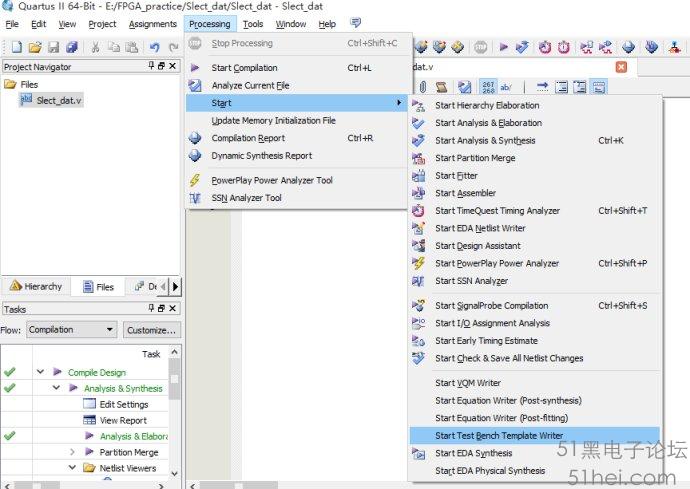Click the Copy toolbar icon
The width and height of the screenshot is (690, 489).
(x=114, y=47)
